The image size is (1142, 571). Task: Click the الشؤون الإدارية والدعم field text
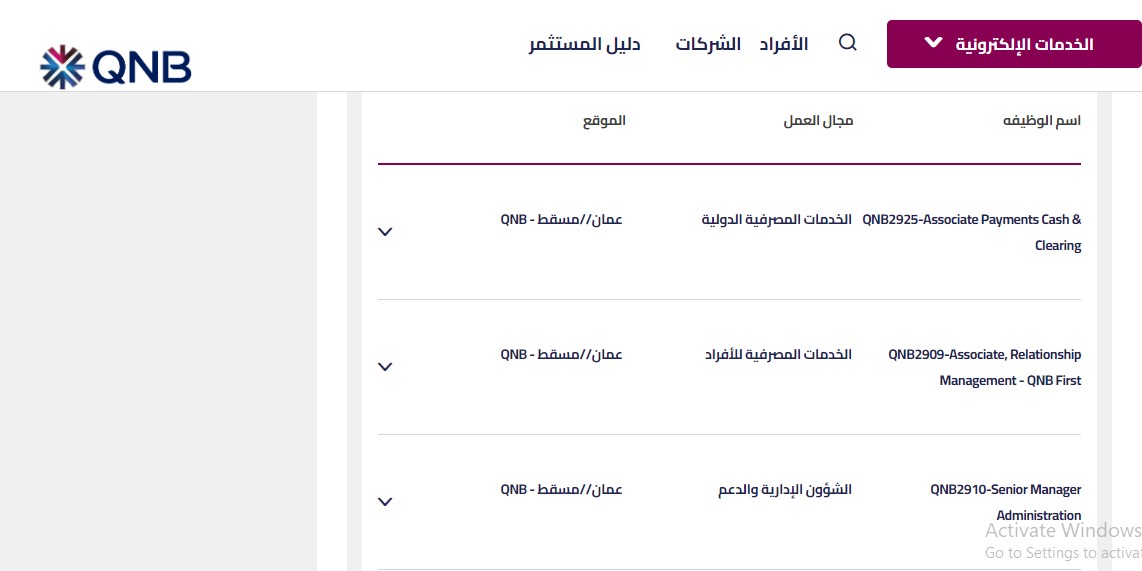[x=785, y=489]
